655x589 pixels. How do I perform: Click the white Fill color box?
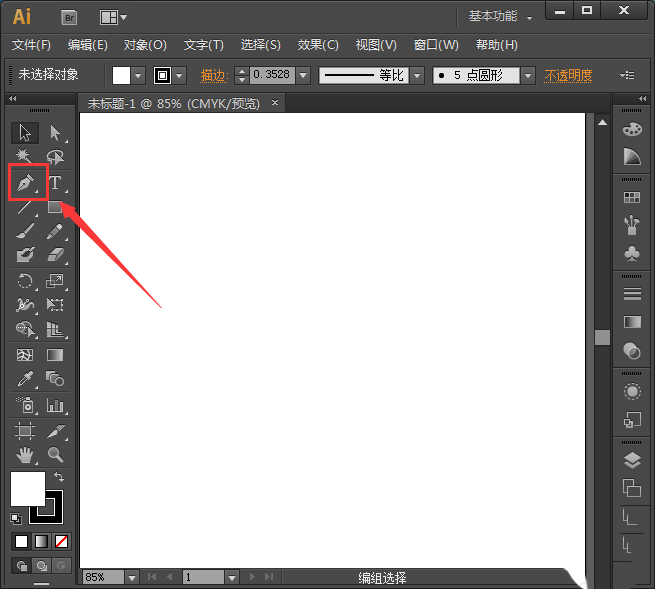click(28, 489)
